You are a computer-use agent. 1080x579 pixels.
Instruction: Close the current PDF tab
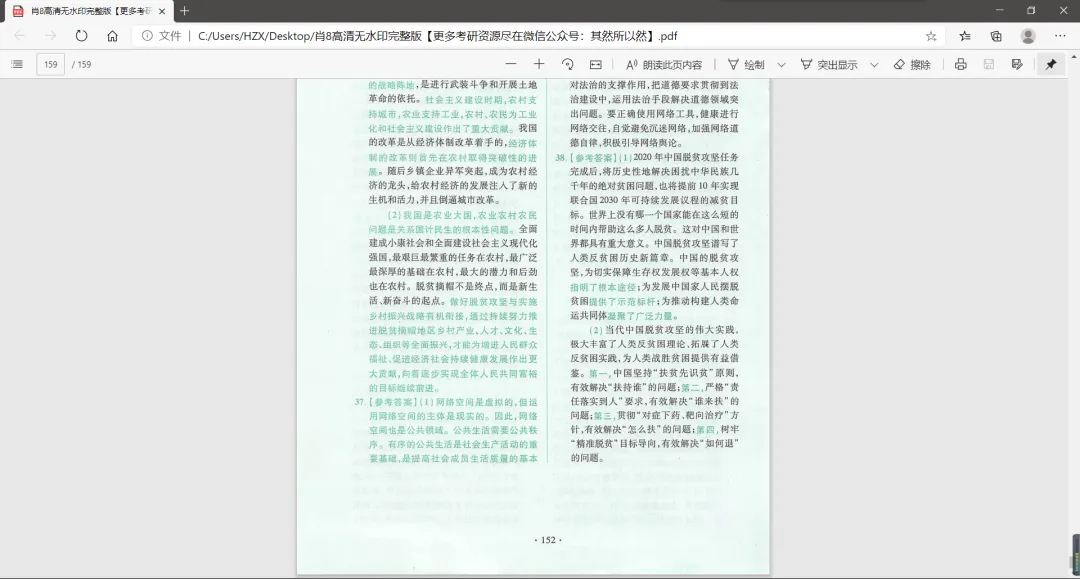[162, 11]
